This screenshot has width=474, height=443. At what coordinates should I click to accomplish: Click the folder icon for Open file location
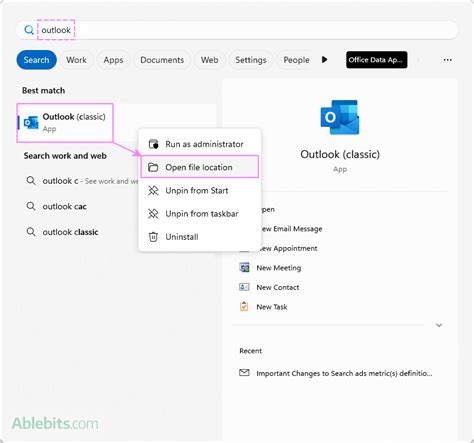(x=153, y=167)
